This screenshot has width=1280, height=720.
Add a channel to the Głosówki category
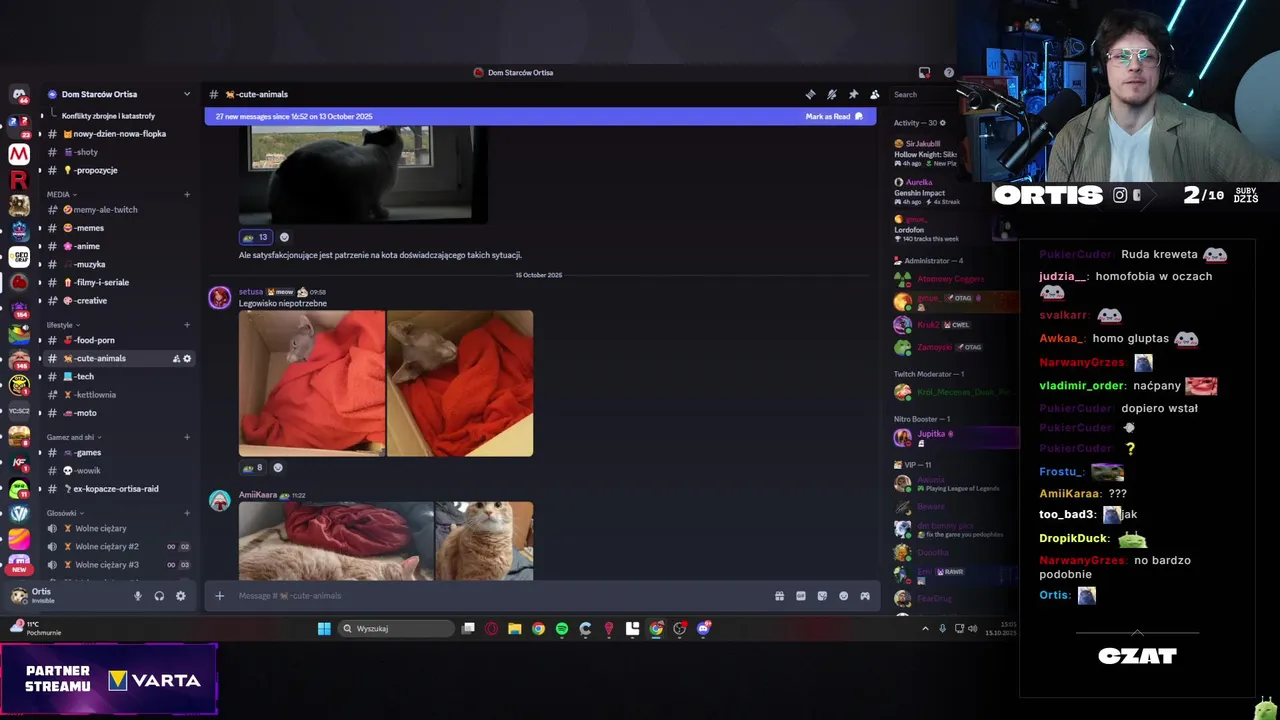pyautogui.click(x=187, y=513)
